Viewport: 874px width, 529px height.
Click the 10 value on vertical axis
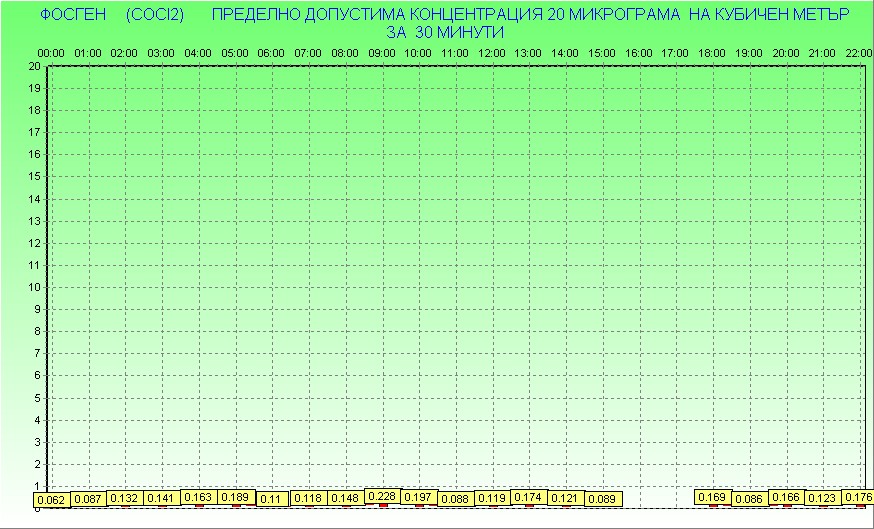click(34, 287)
